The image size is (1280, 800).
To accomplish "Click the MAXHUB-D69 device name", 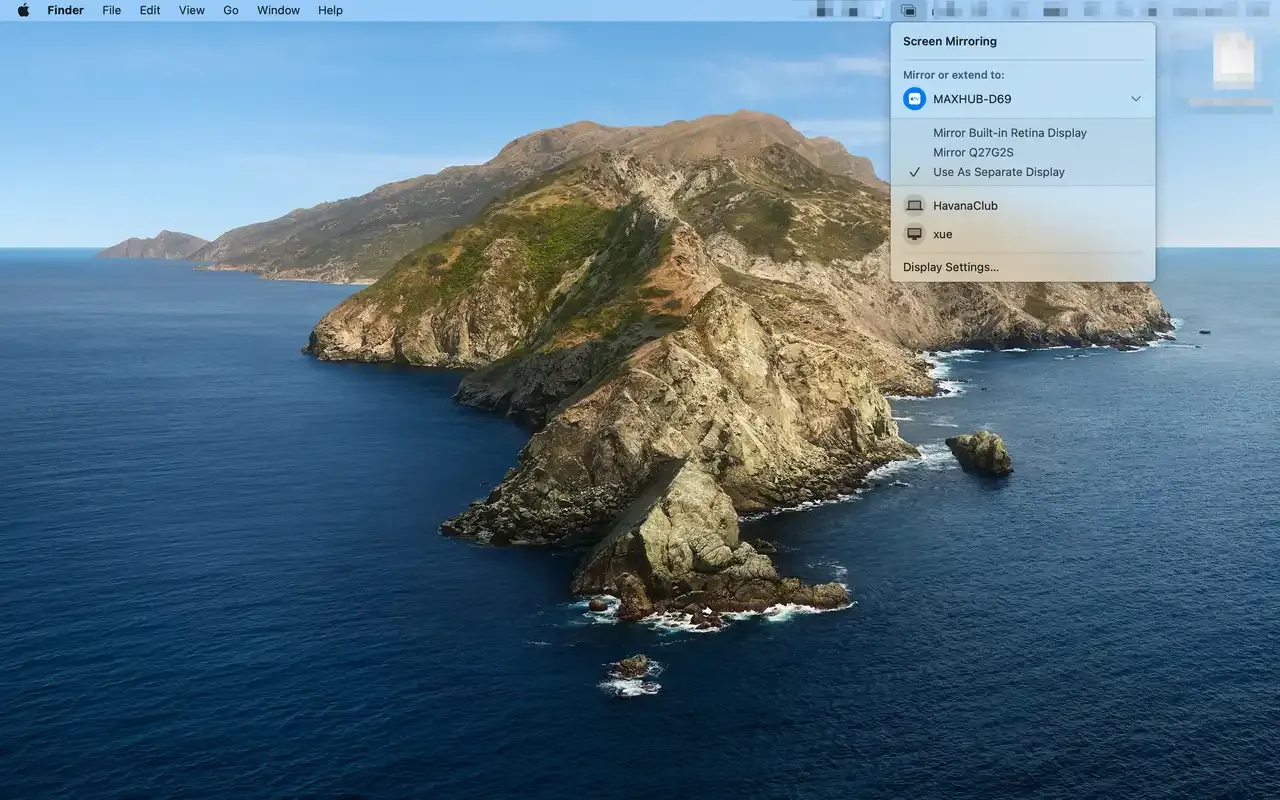I will tap(972, 99).
